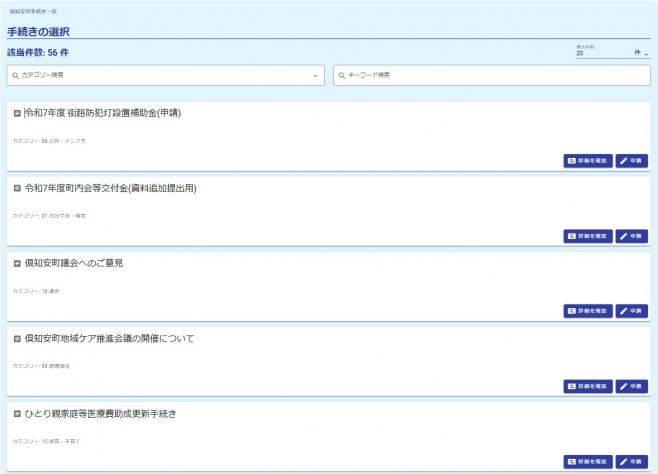Click the document icon beside 令和7年度 街路防犯灯設置補助金(申請)

(17, 113)
